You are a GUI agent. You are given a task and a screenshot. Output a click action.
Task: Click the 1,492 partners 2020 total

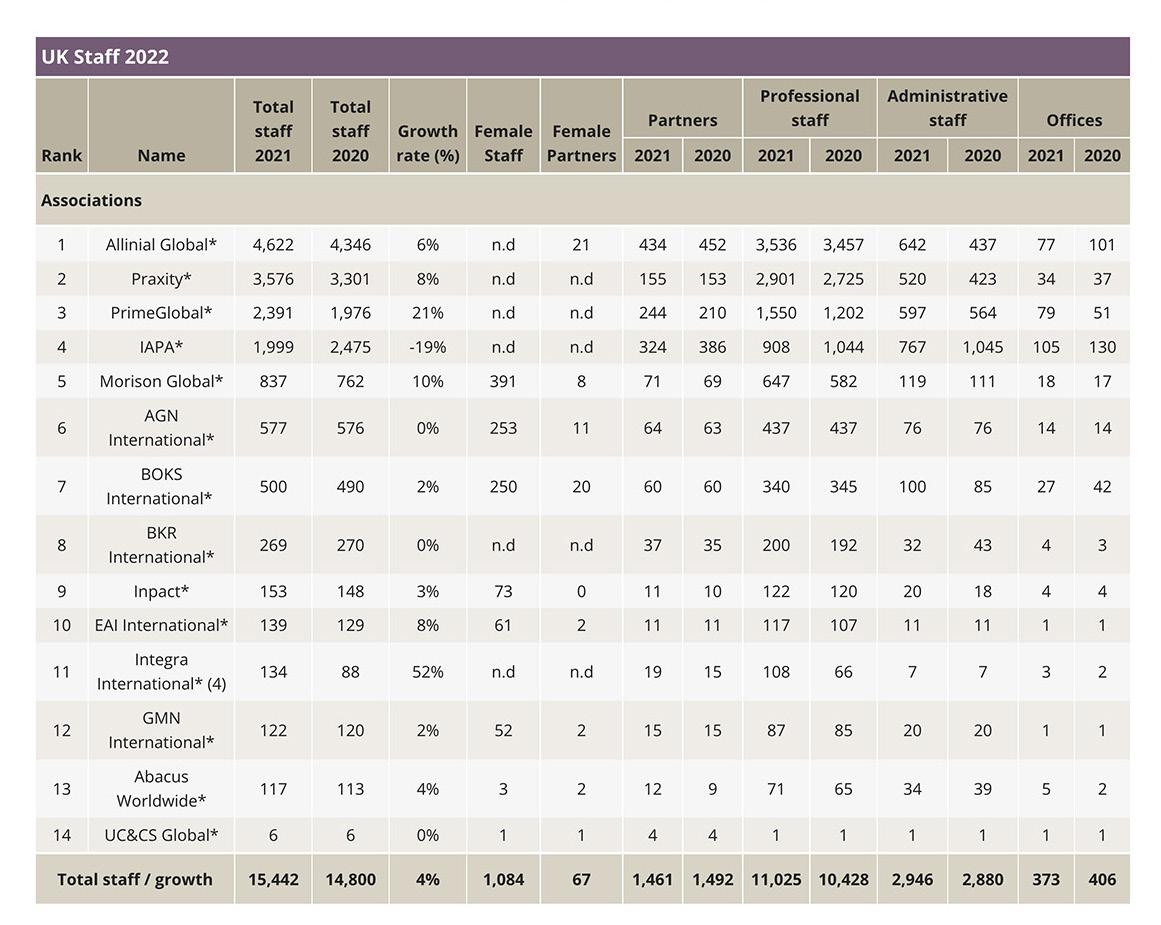[712, 879]
